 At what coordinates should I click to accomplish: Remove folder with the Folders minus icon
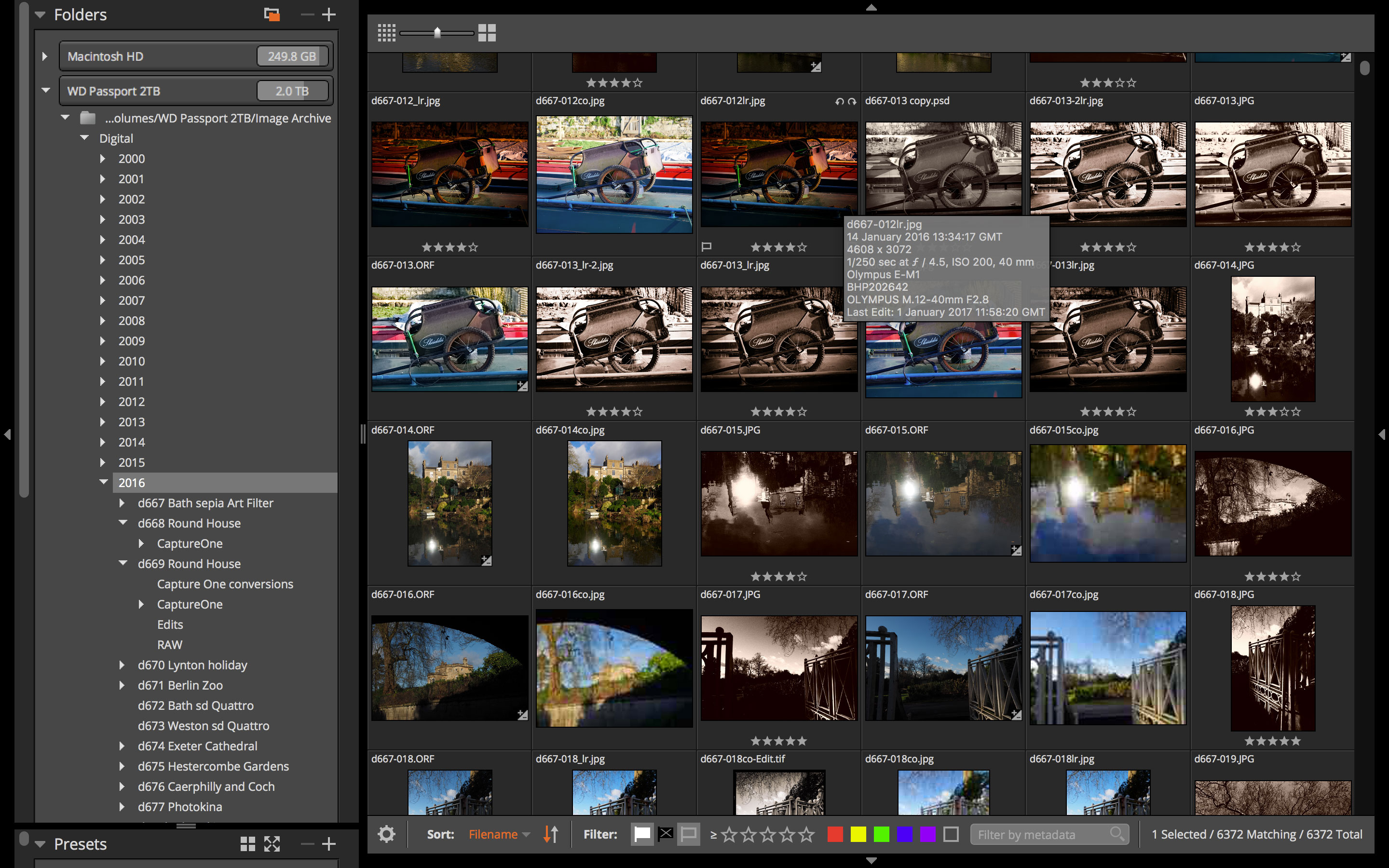(308, 14)
